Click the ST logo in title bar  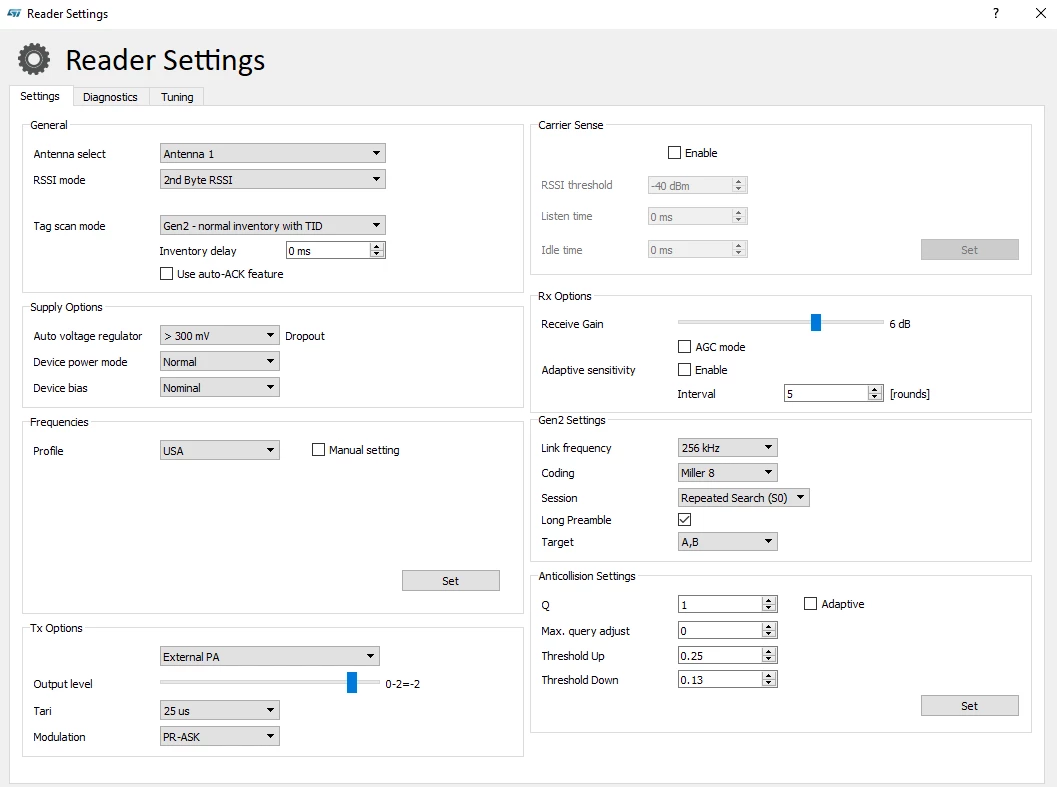[x=13, y=13]
